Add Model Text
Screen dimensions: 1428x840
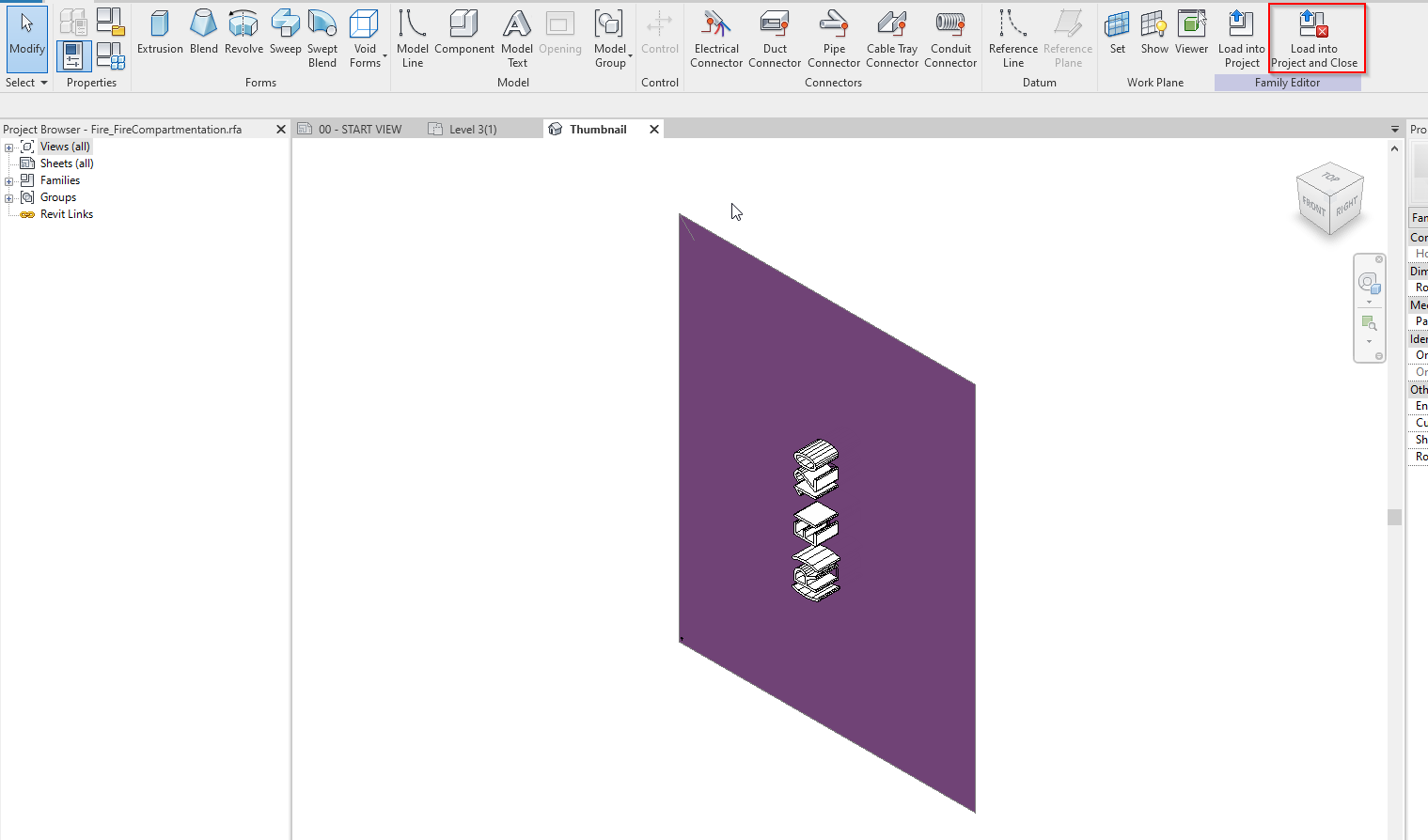[517, 39]
